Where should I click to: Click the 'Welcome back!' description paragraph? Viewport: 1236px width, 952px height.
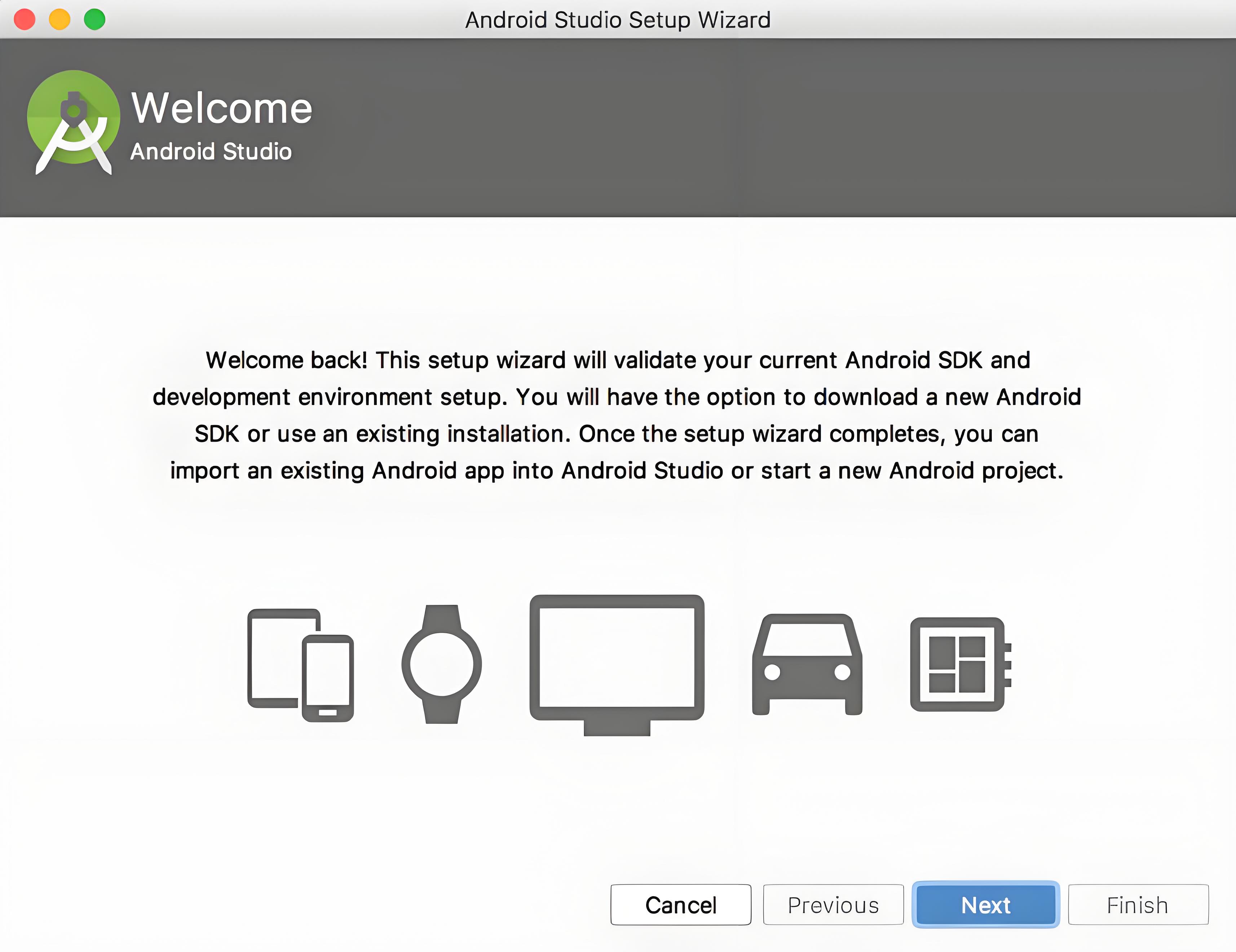617,415
